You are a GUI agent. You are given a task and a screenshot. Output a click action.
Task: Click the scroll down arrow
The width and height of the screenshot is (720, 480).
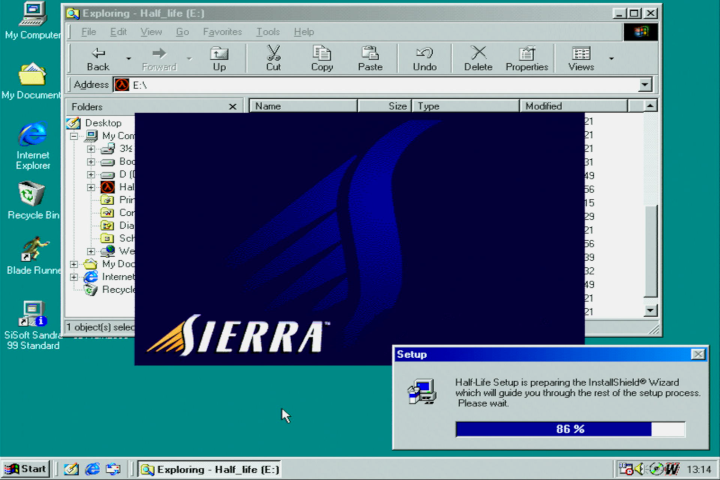(650, 311)
